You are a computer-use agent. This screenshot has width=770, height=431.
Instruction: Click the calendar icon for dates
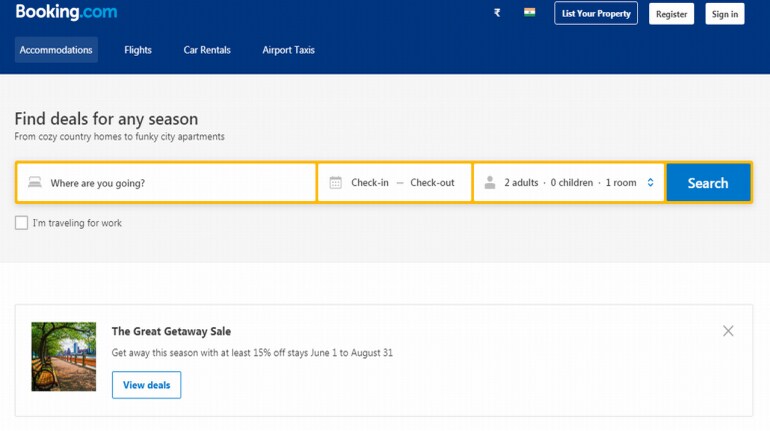[x=335, y=183]
